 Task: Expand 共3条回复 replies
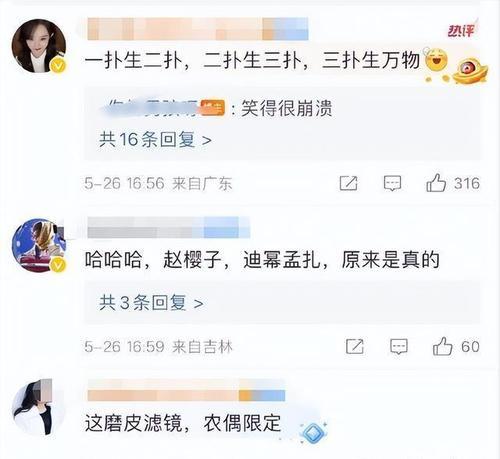click(151, 303)
